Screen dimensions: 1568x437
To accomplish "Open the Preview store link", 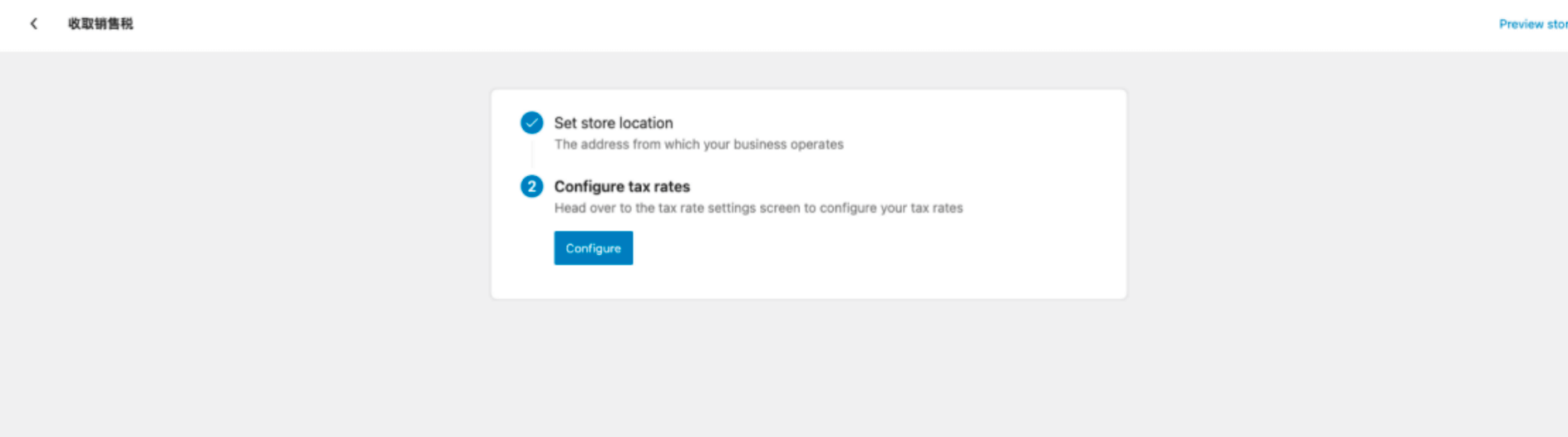I will click(x=1533, y=24).
